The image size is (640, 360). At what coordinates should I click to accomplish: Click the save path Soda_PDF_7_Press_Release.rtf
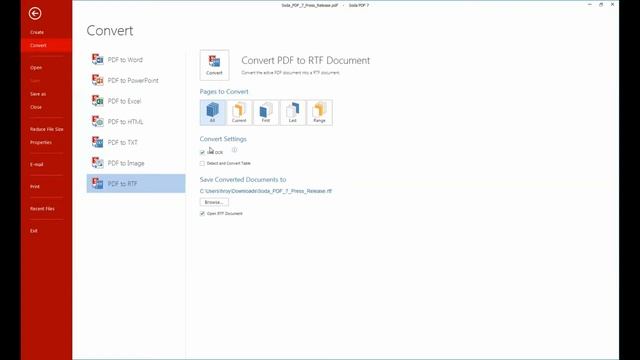click(x=266, y=191)
